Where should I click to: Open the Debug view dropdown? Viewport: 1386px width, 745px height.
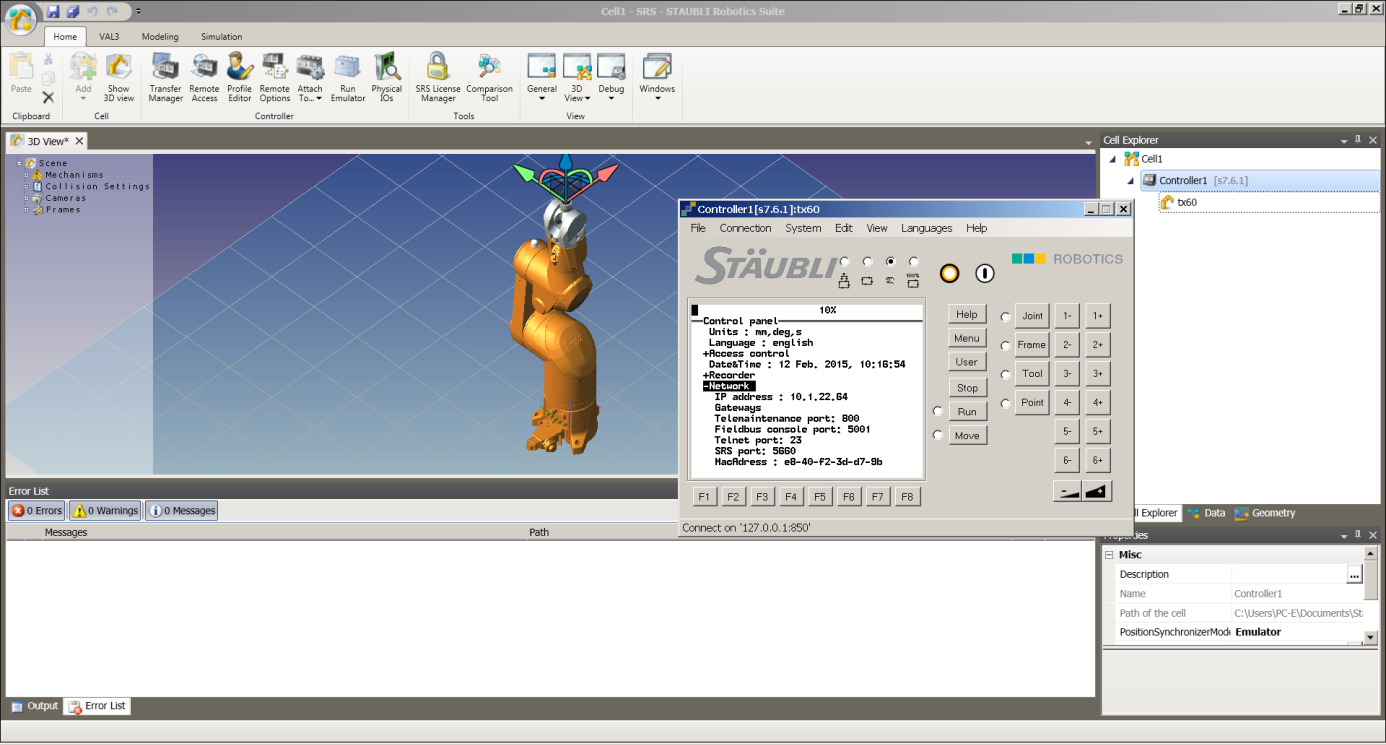pos(611,78)
